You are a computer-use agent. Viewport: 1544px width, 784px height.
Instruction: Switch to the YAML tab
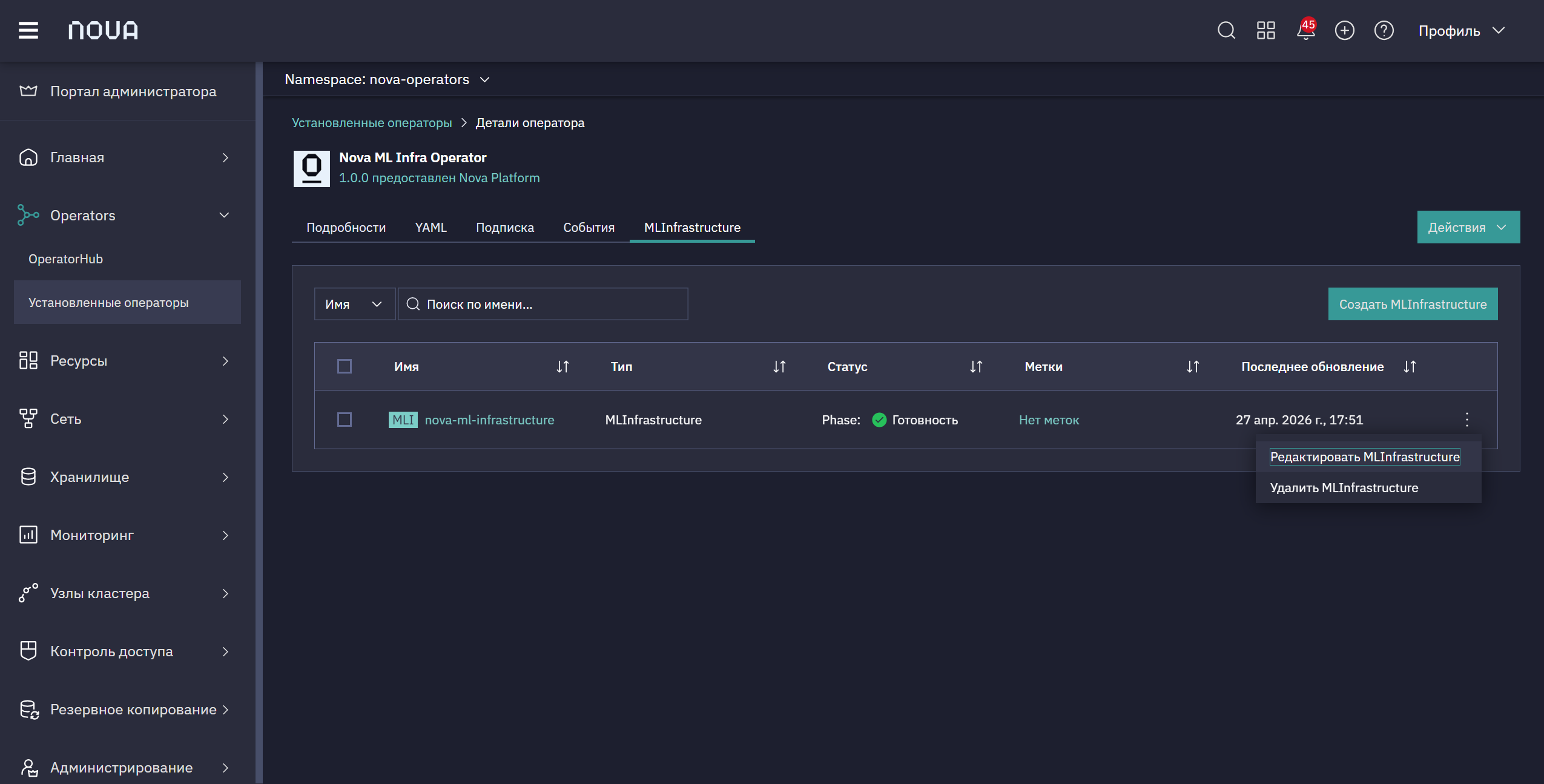coord(431,227)
